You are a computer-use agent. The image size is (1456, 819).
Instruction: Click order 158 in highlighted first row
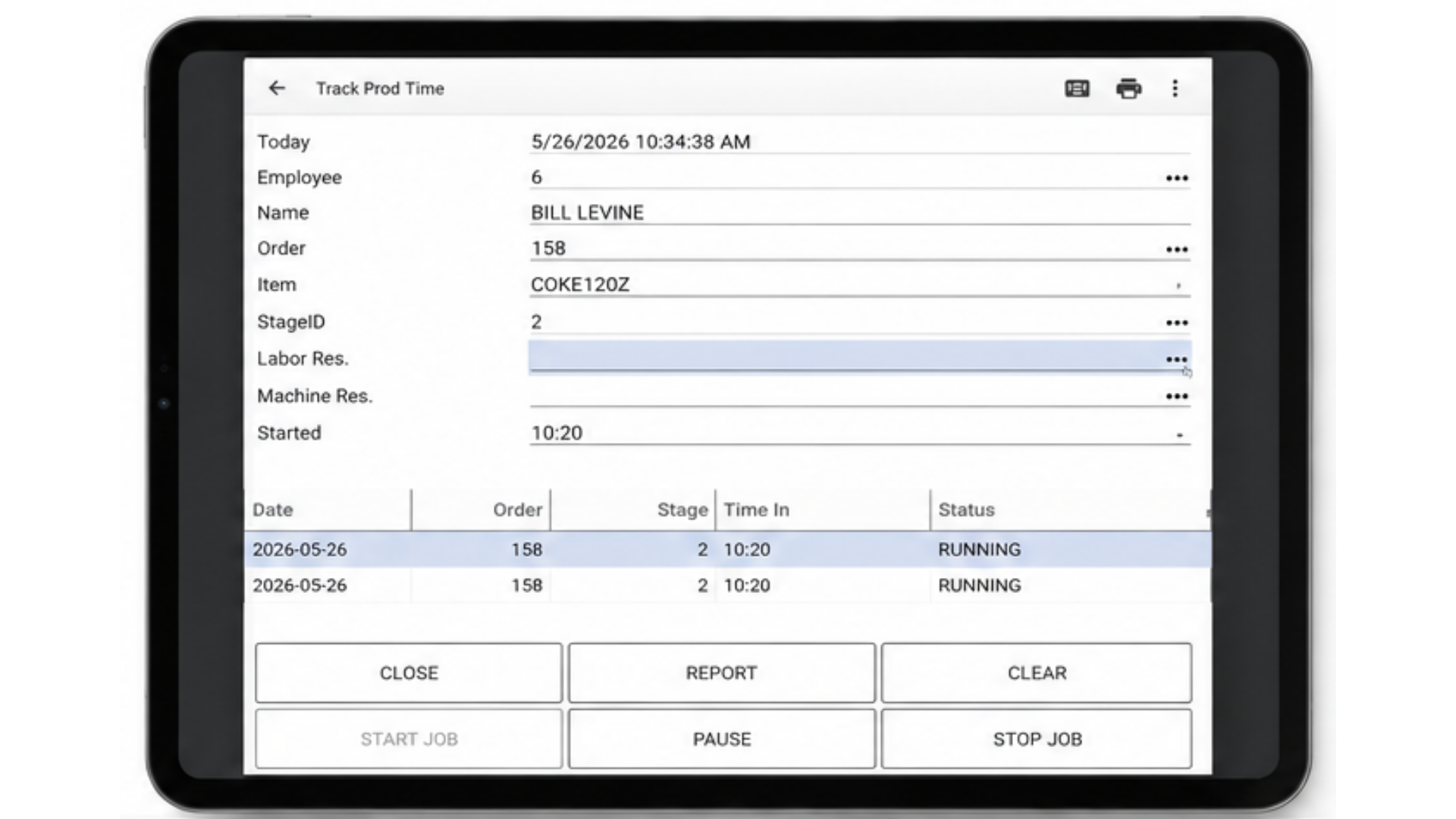click(x=526, y=549)
